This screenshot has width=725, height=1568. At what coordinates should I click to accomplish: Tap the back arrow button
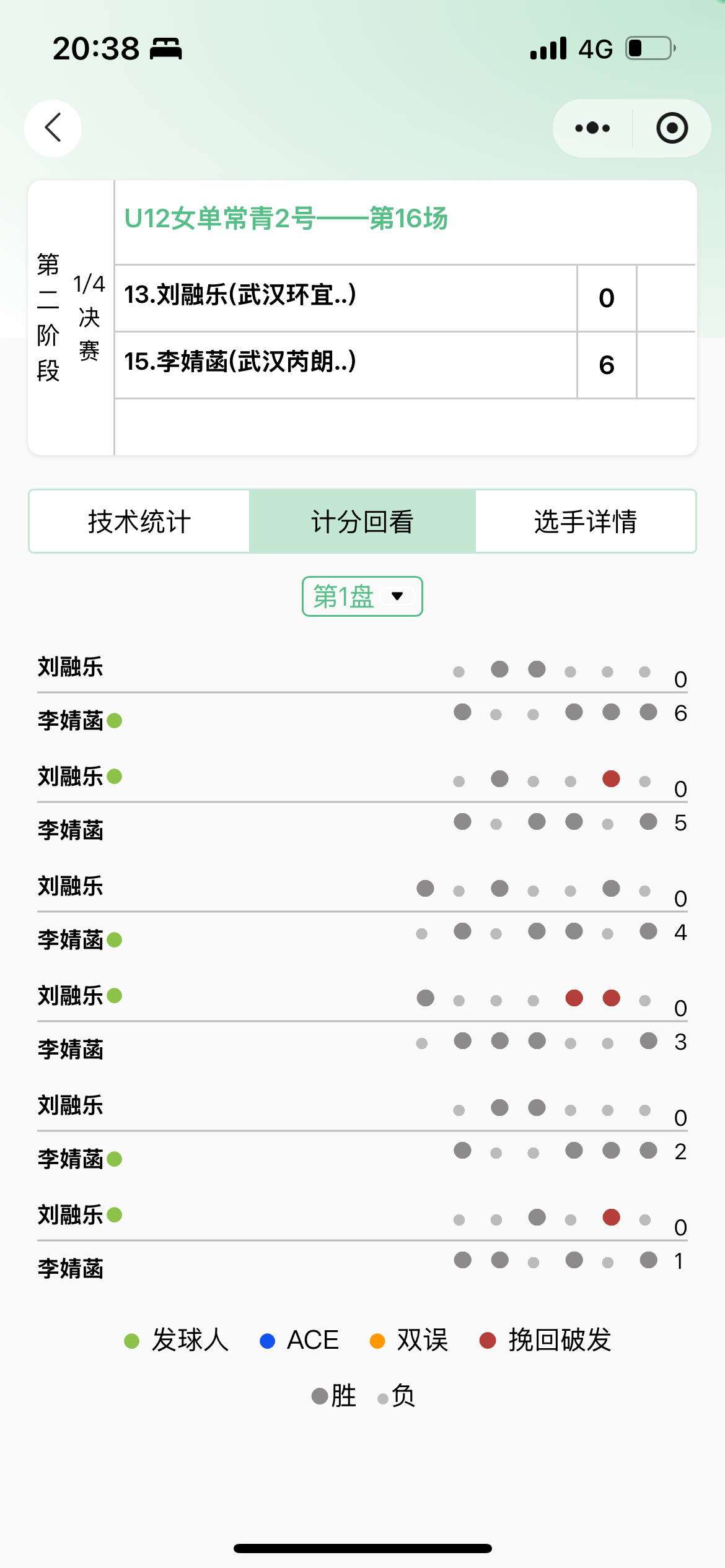click(53, 128)
